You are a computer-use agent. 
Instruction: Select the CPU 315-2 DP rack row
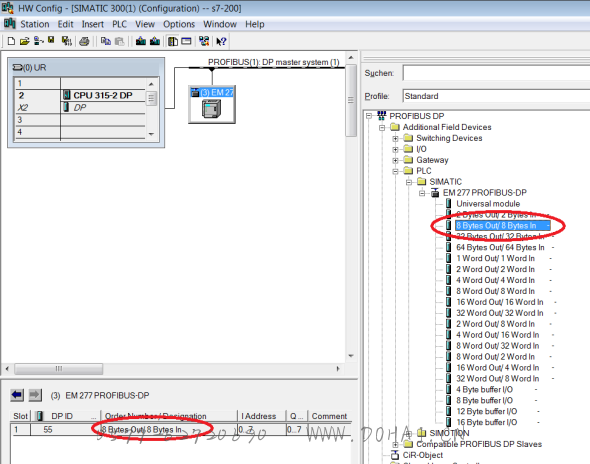point(80,95)
